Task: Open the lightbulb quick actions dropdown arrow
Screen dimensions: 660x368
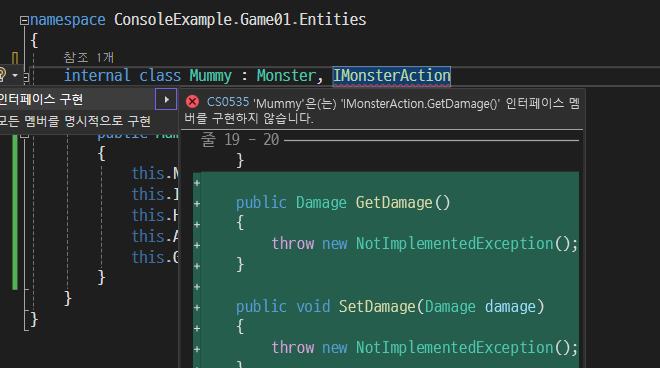Action: (x=15, y=76)
